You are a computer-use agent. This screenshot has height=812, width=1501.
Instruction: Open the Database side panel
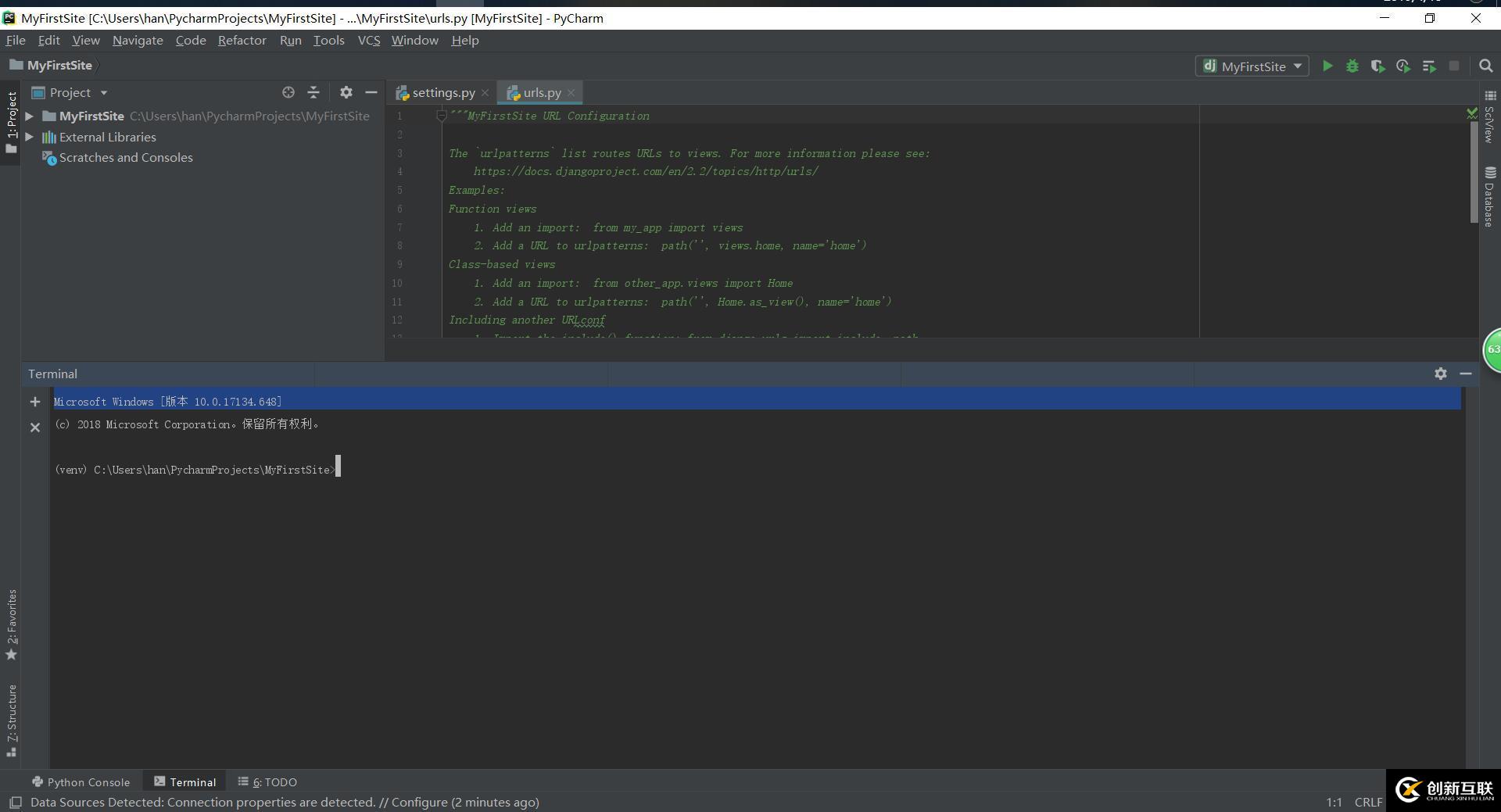[1490, 196]
